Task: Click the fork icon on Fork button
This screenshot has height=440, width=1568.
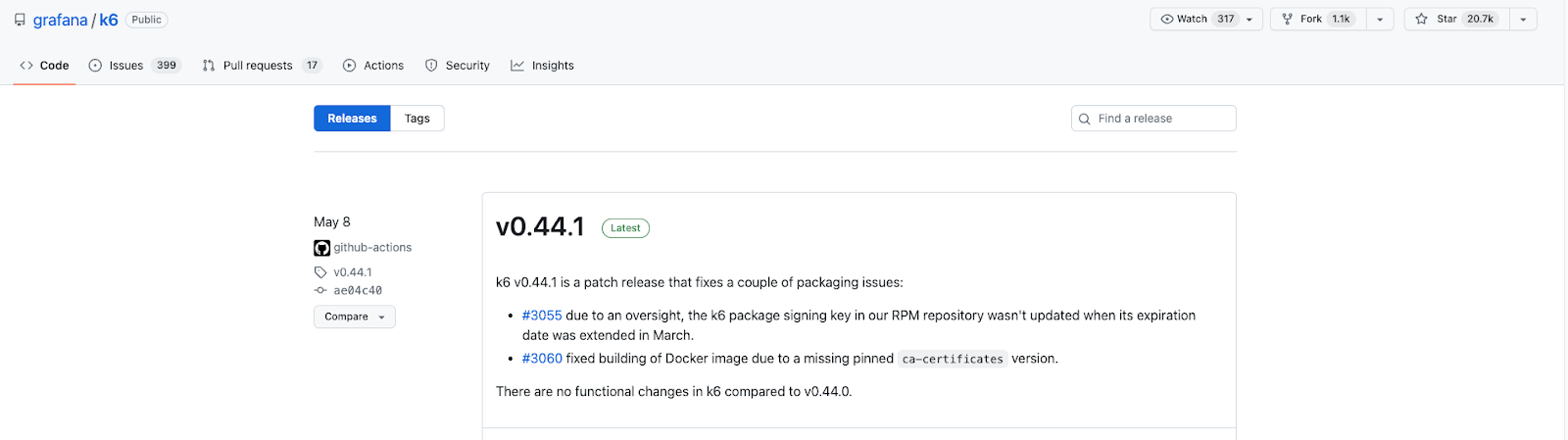Action: [1288, 19]
